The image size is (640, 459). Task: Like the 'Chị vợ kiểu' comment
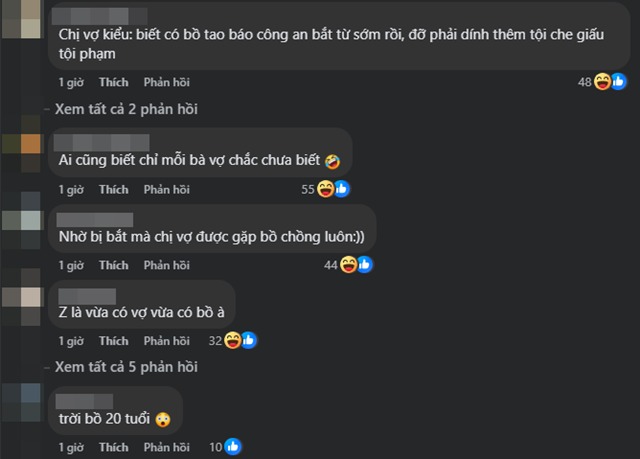tap(114, 82)
